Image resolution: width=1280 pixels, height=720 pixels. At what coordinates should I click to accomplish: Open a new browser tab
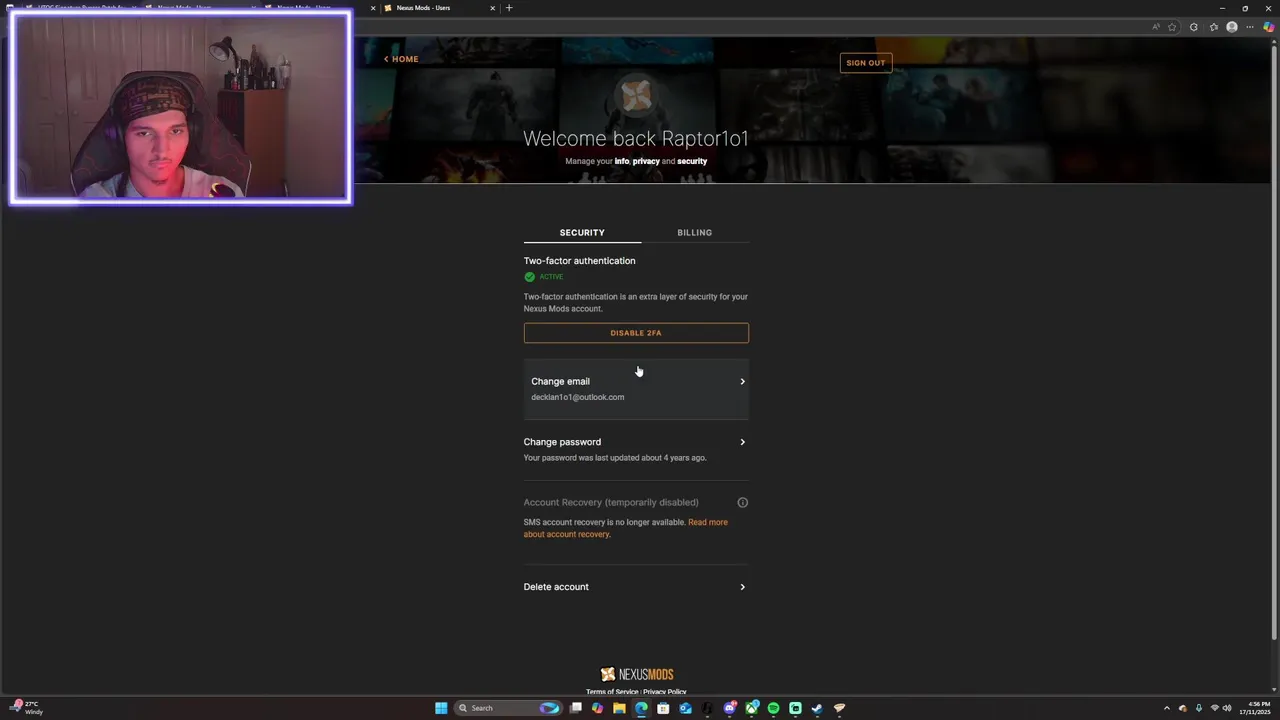click(x=509, y=8)
